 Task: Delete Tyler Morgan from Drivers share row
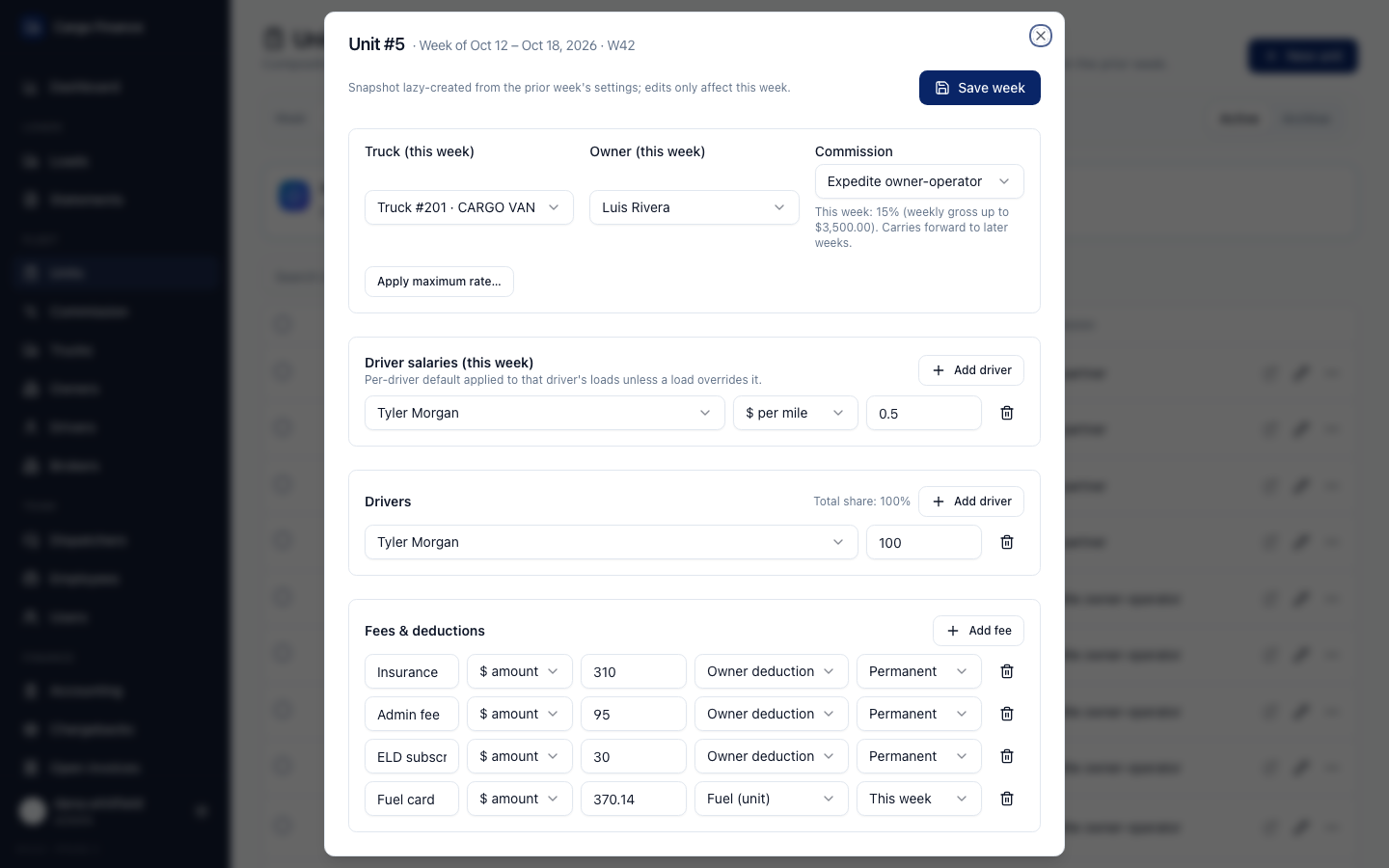coord(1007,542)
